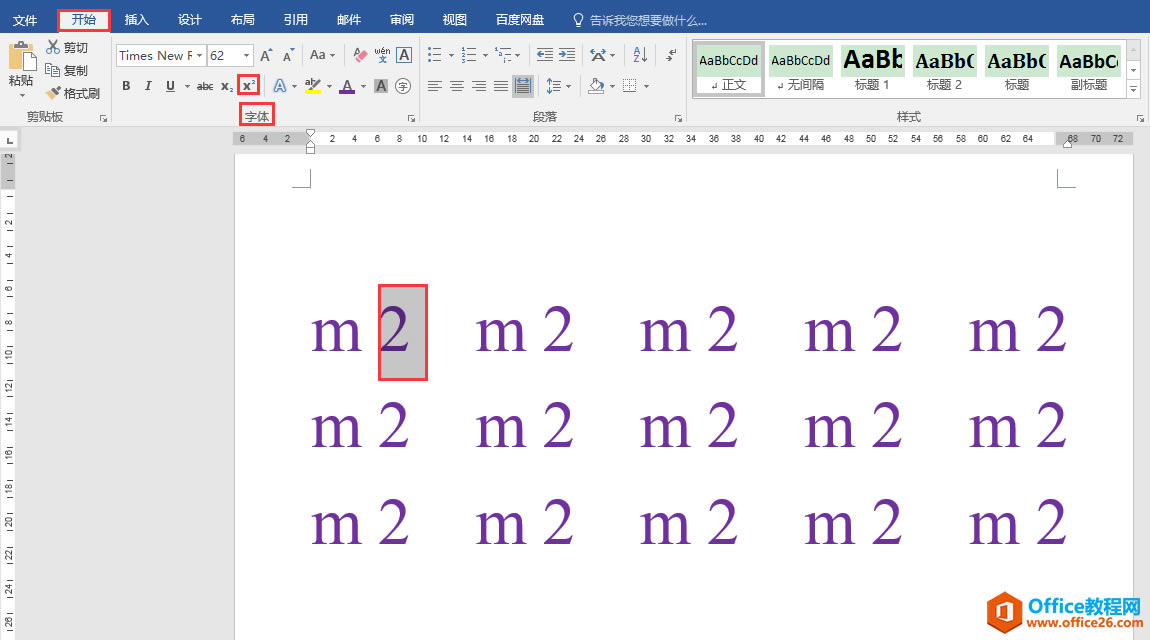Switch to the 插入 (Insert) tab
The image size is (1150, 640).
[136, 20]
